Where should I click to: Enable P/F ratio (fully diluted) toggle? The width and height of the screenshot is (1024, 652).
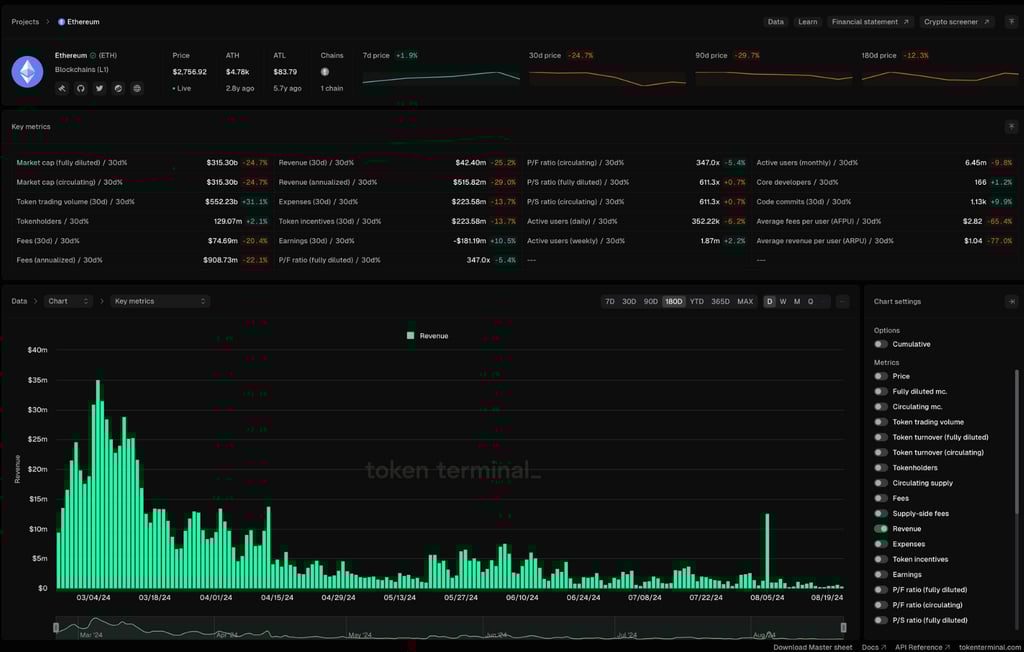[x=881, y=589]
